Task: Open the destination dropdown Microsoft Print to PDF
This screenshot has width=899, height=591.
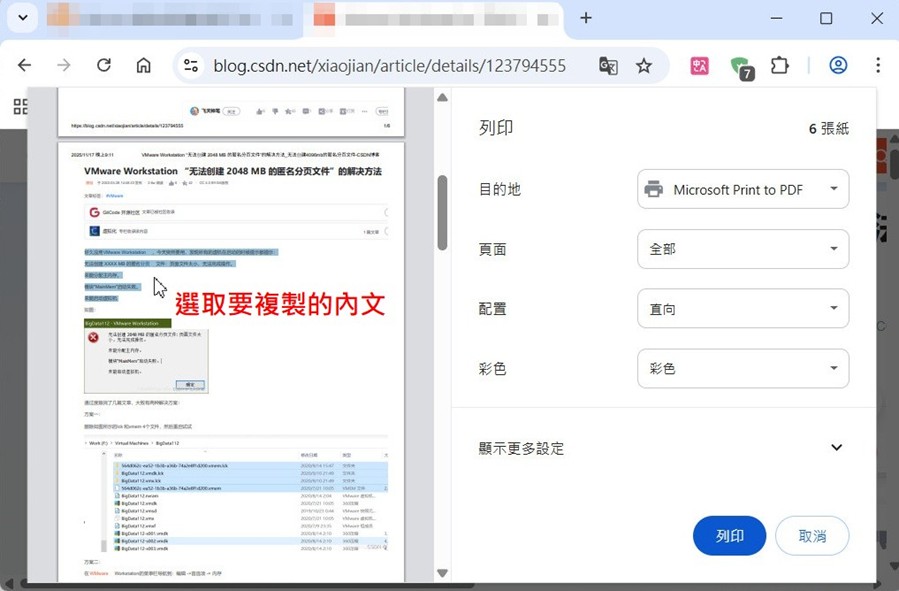Action: click(x=742, y=189)
